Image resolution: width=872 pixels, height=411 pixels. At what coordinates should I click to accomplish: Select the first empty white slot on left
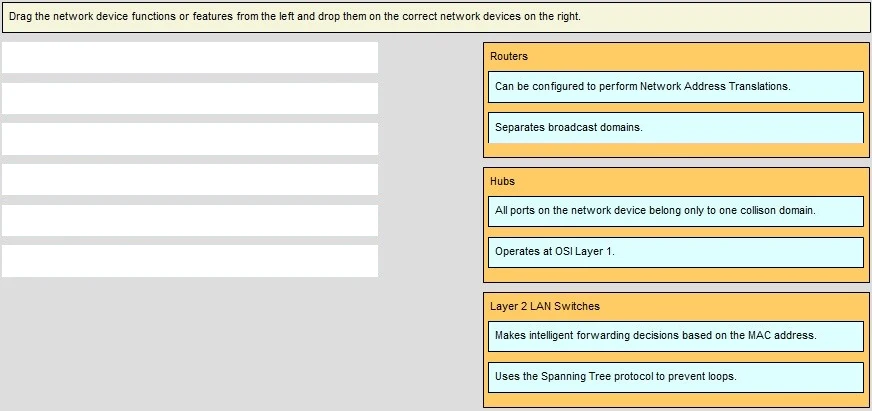pos(190,58)
